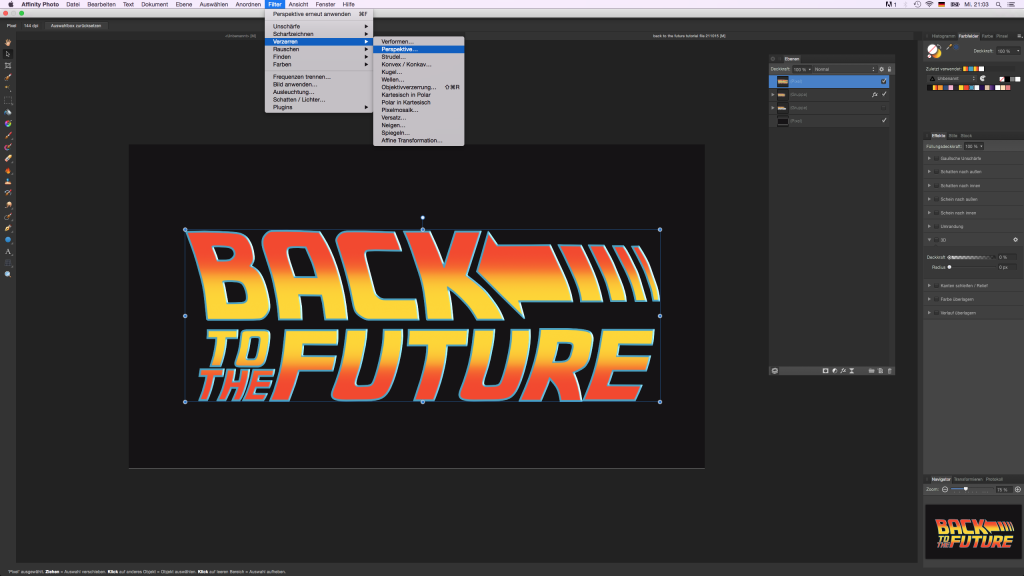
Task: Click the Navigator preview thumbnail
Action: click(973, 532)
